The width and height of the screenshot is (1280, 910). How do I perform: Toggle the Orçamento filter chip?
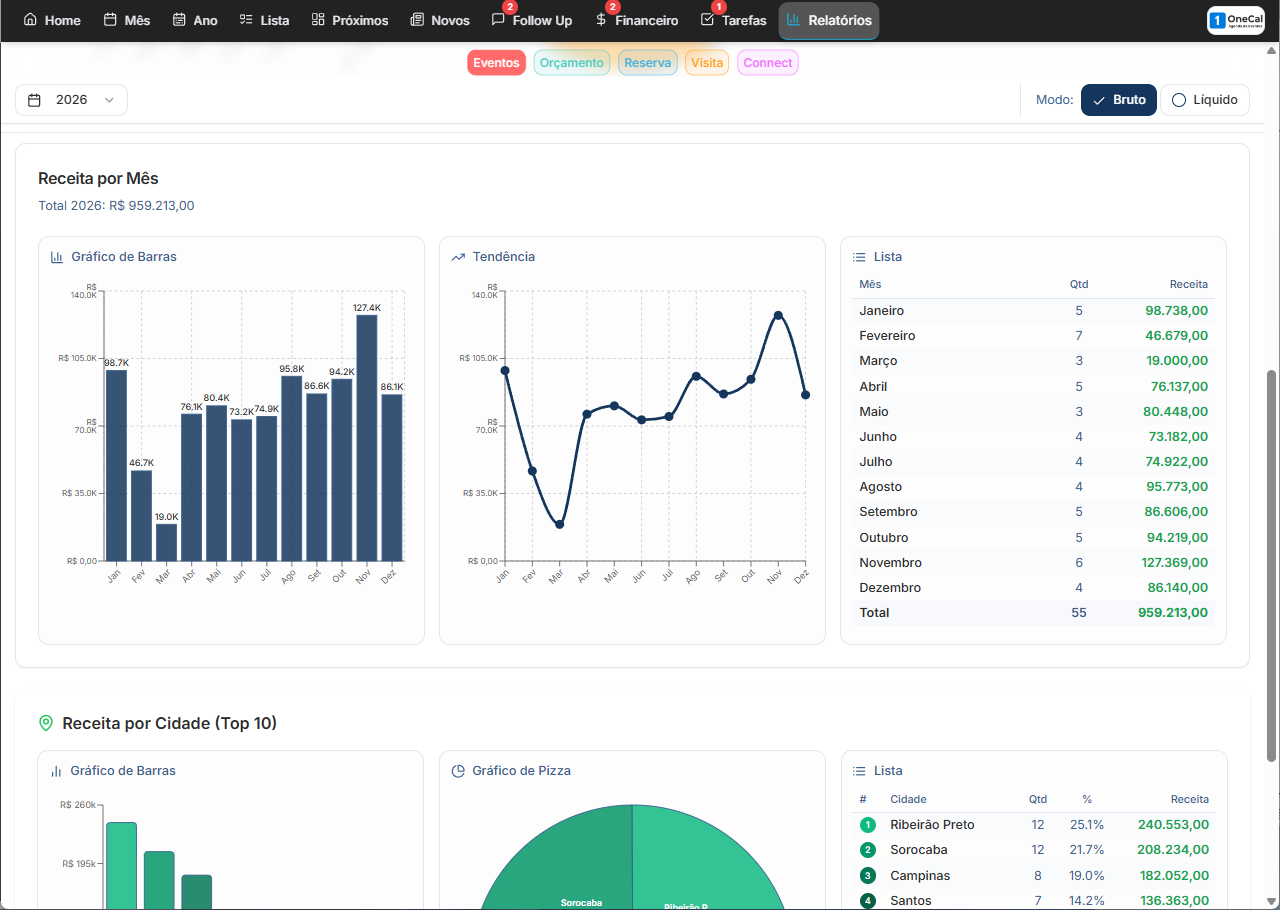coord(572,63)
